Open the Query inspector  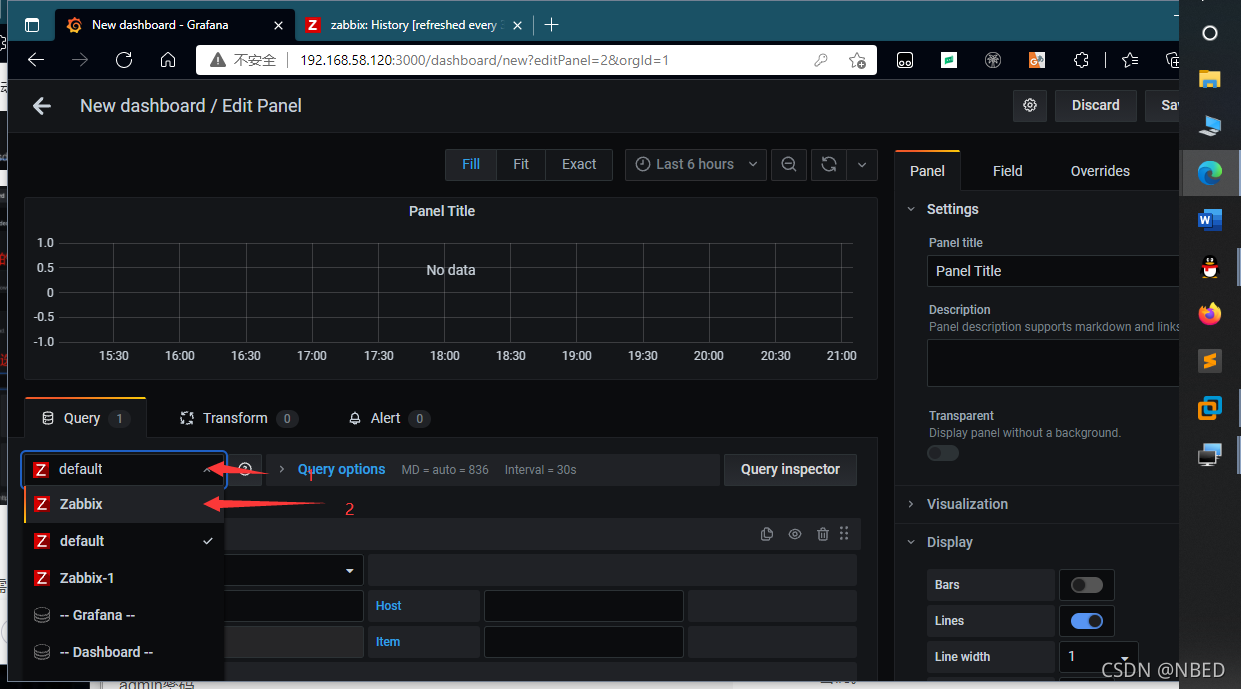(790, 469)
